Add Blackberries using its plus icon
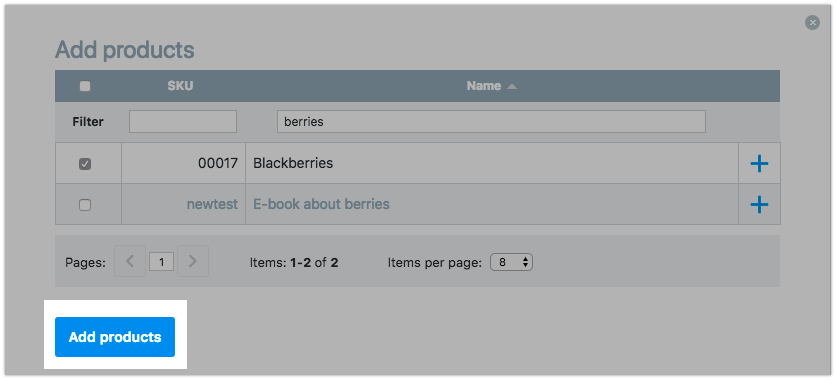 [759, 164]
